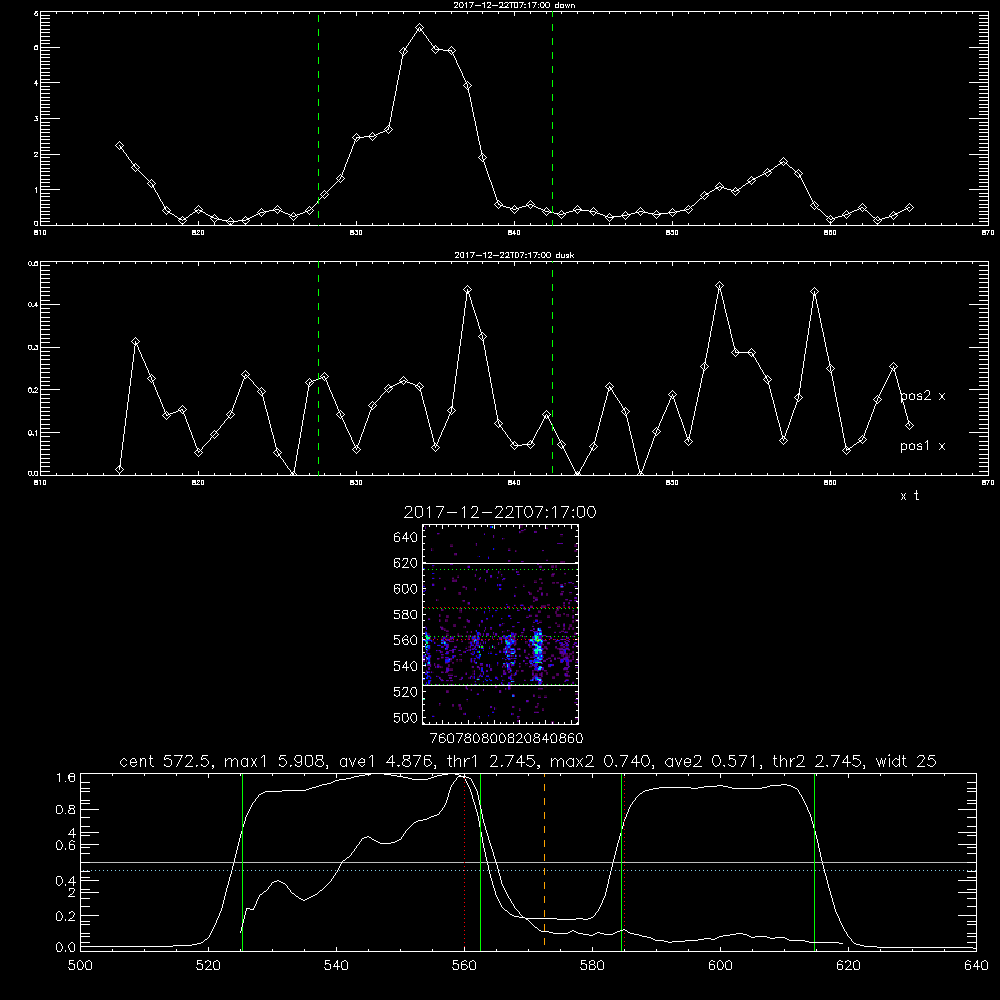Click the 0.8 y-axis label of profile plot
1000x1000 pixels.
tap(66, 809)
